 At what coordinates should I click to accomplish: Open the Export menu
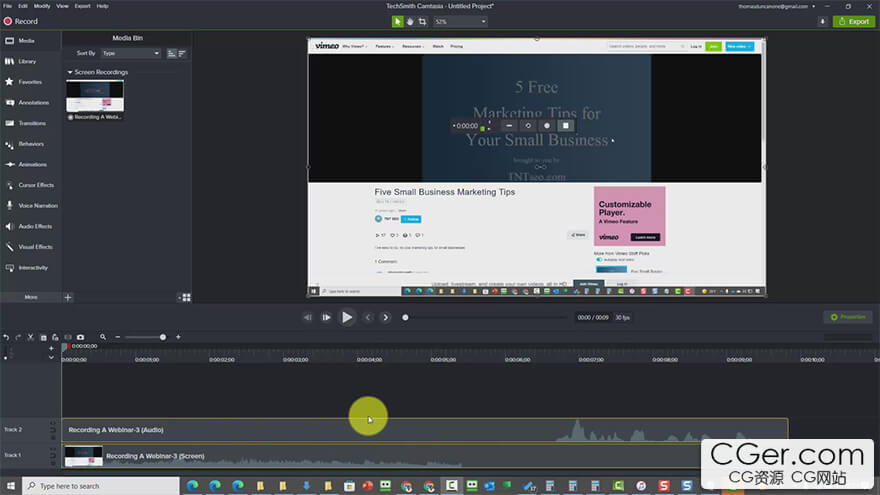coord(82,6)
